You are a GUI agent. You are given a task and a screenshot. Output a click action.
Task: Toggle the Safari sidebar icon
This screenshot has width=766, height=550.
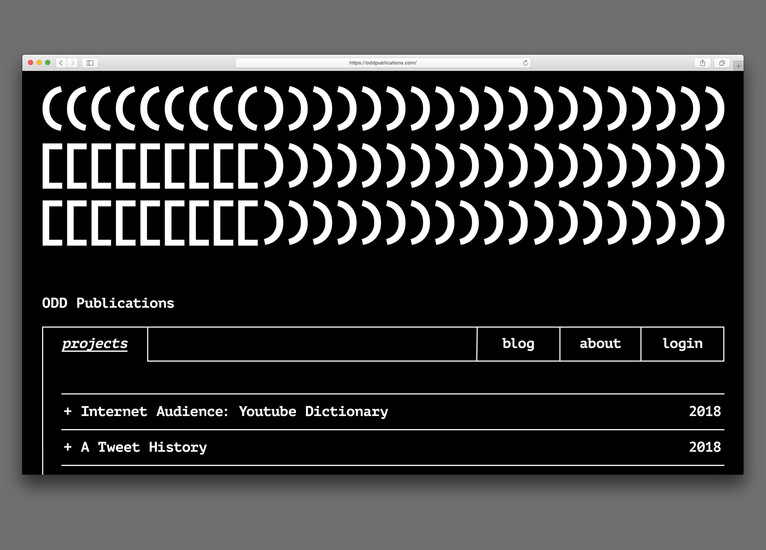tap(90, 63)
